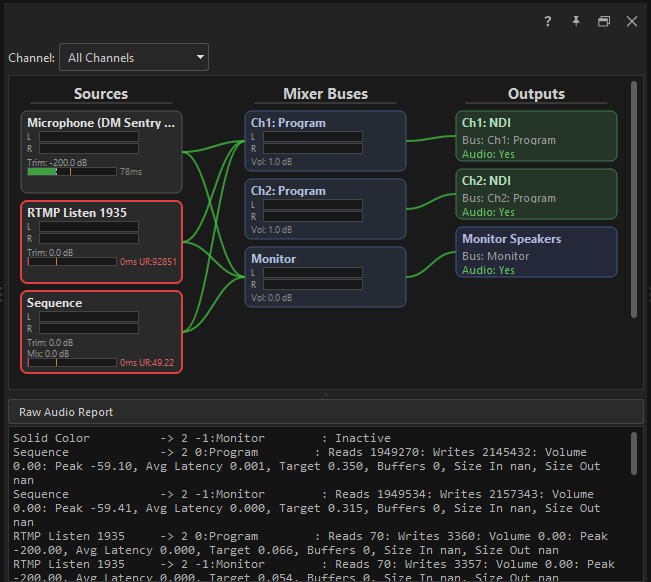Click the '0ms UR:49.22' warning text
This screenshot has width=651, height=582.
pos(147,362)
